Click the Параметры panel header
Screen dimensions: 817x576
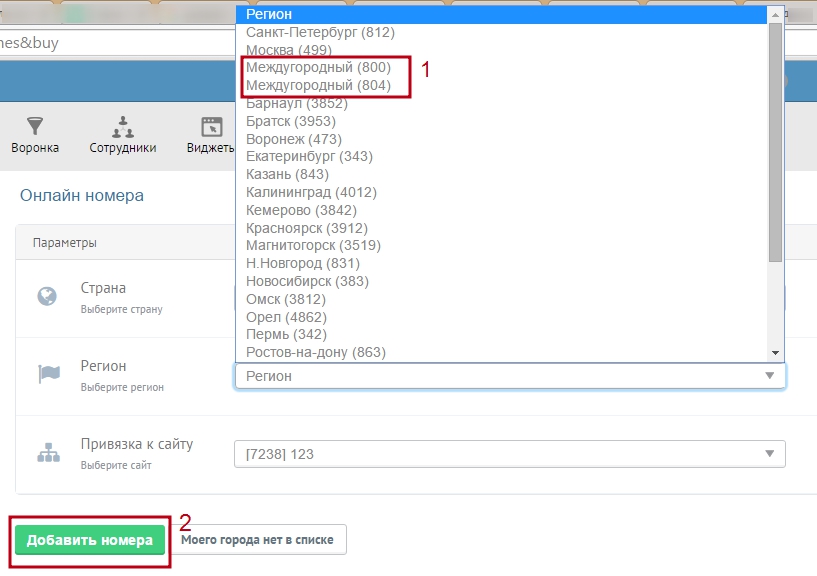click(x=65, y=242)
